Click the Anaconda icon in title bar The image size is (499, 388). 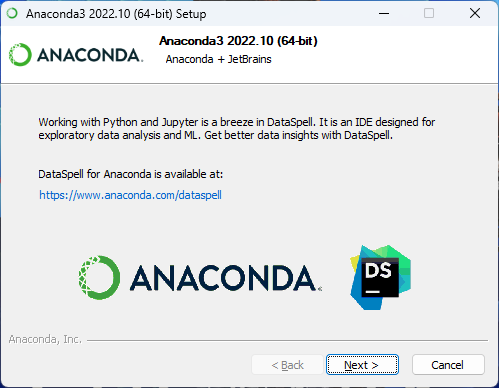click(12, 13)
